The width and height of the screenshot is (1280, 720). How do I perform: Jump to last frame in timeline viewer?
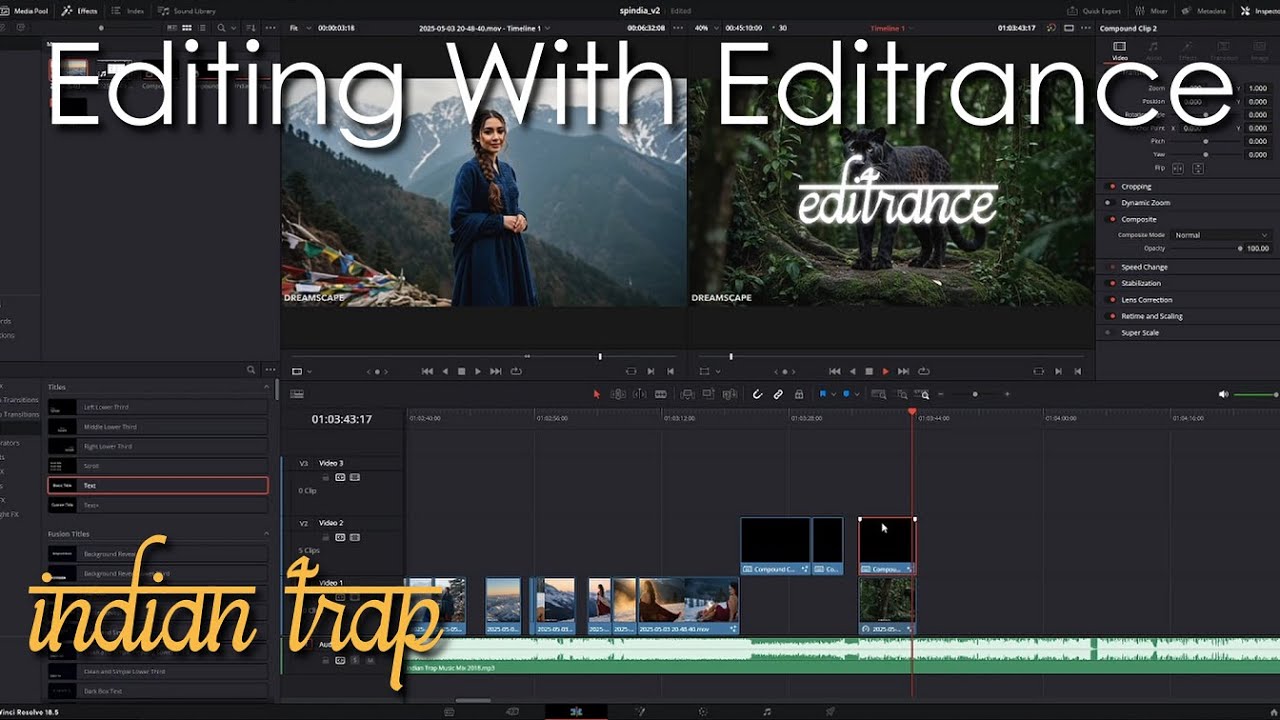[904, 371]
